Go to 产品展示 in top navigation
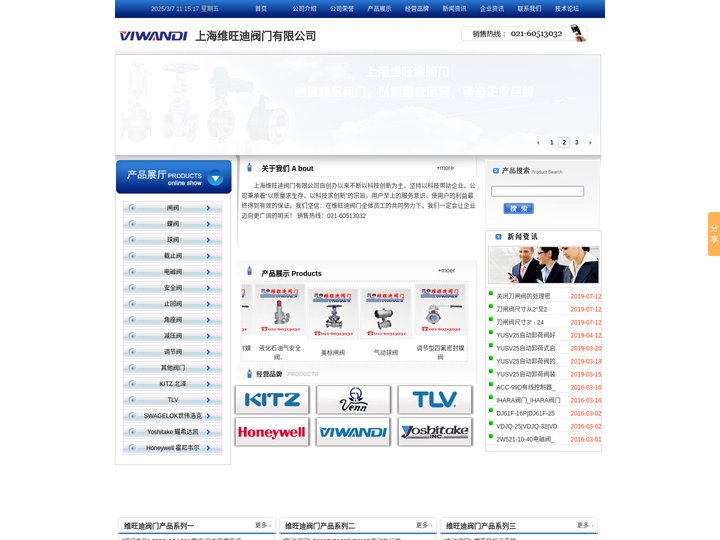720x540 pixels. [379, 8]
